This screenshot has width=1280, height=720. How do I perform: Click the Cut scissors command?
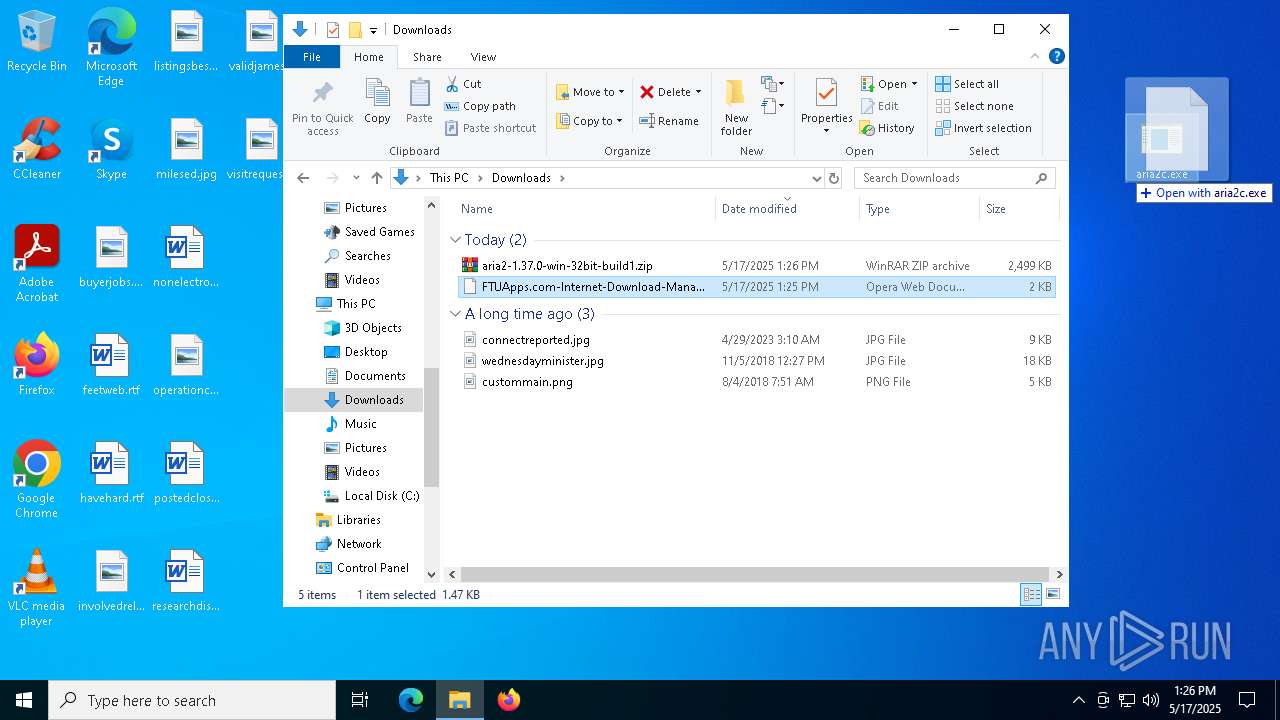pos(463,84)
